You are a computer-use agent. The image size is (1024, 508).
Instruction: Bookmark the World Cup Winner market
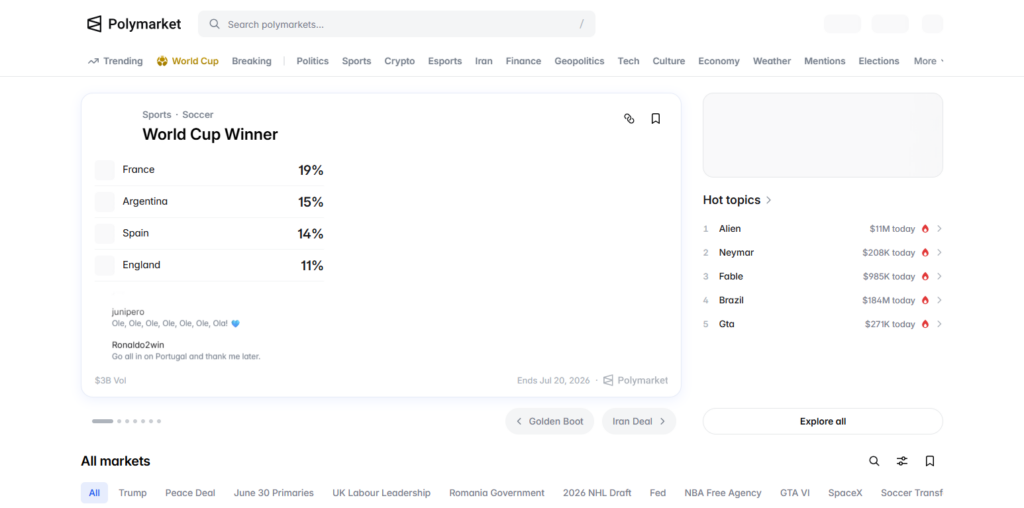click(x=656, y=119)
